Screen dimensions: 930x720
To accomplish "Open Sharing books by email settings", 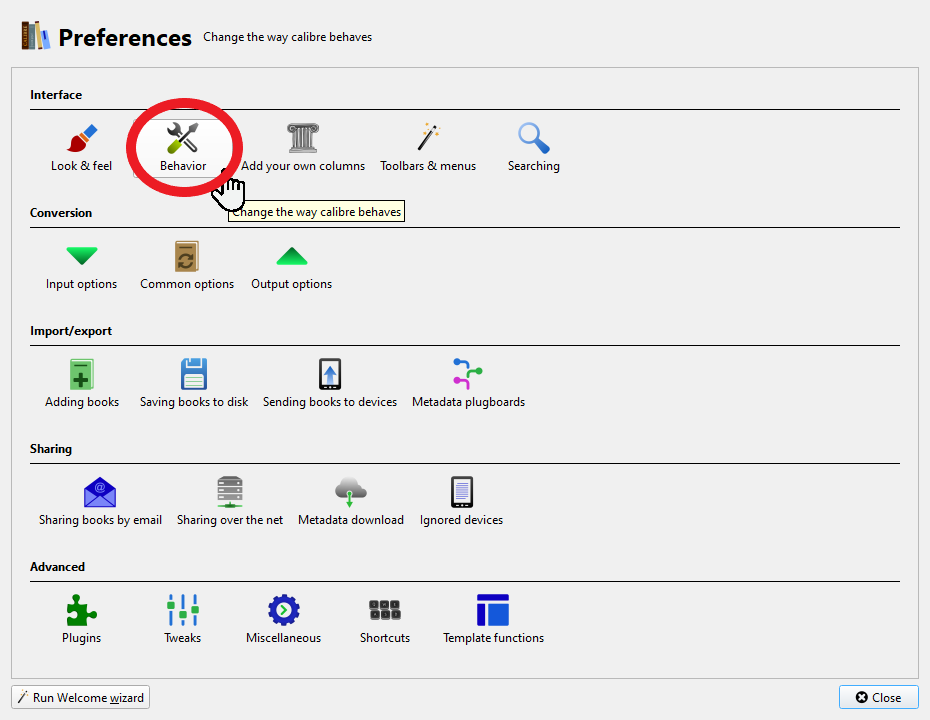I will [100, 502].
